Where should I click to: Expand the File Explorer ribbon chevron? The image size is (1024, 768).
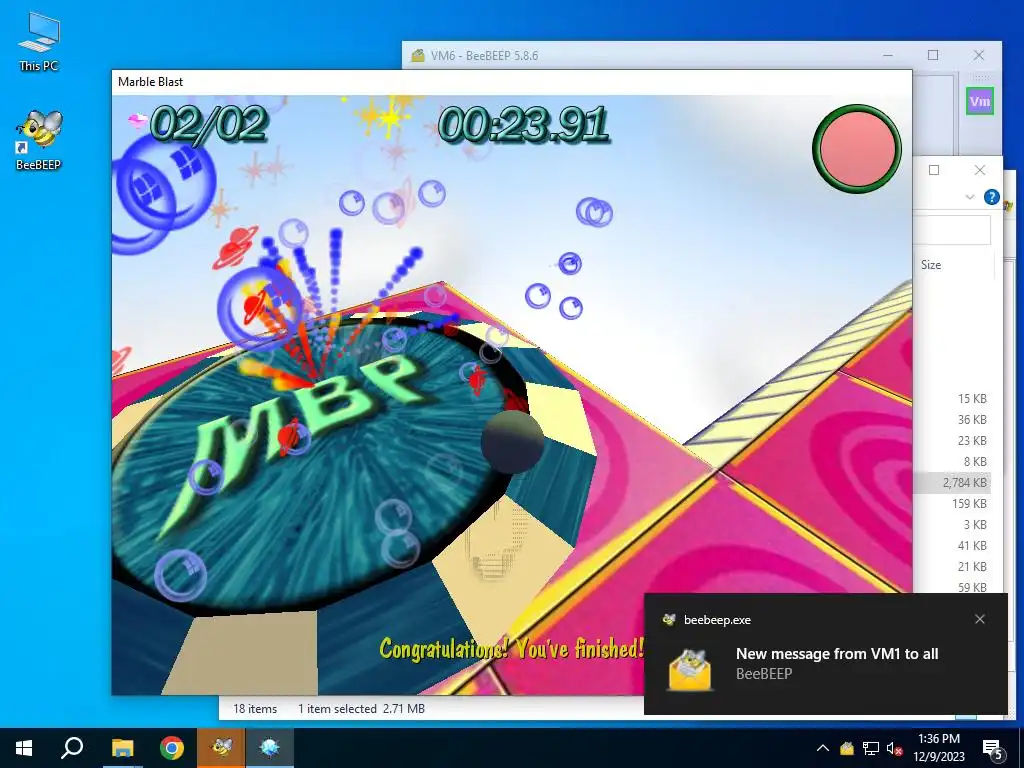coord(970,197)
